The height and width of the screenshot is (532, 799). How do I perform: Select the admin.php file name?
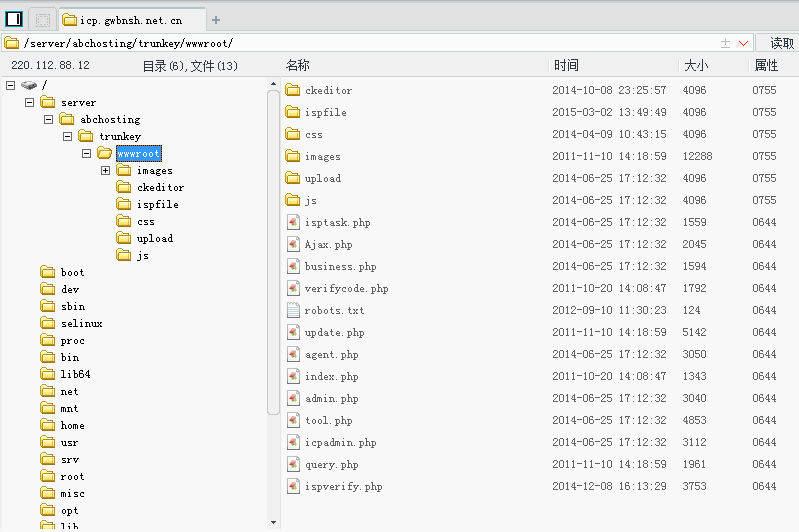tap(332, 398)
